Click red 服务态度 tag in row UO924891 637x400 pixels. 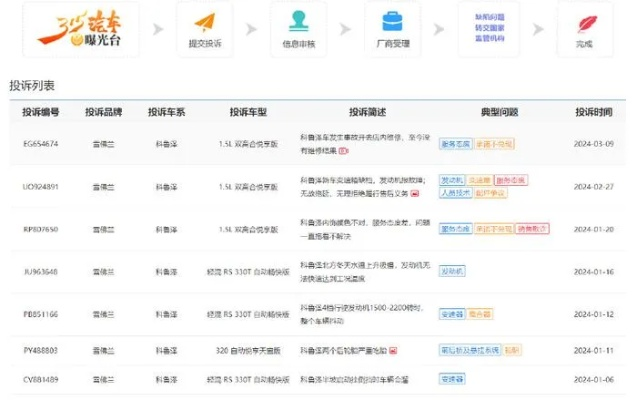point(511,180)
